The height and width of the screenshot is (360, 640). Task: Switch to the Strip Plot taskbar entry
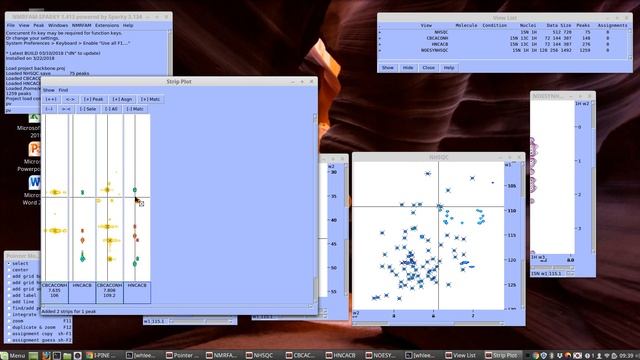click(503, 356)
